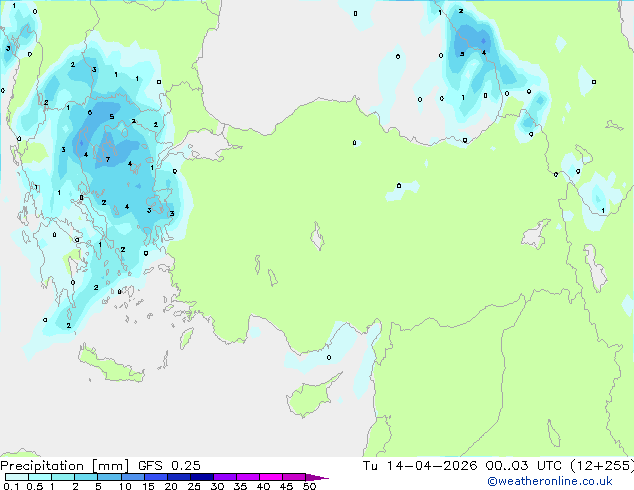
Task: Click the 0.1–0.5 mm palest legend swatch
Action: [x=17, y=477]
